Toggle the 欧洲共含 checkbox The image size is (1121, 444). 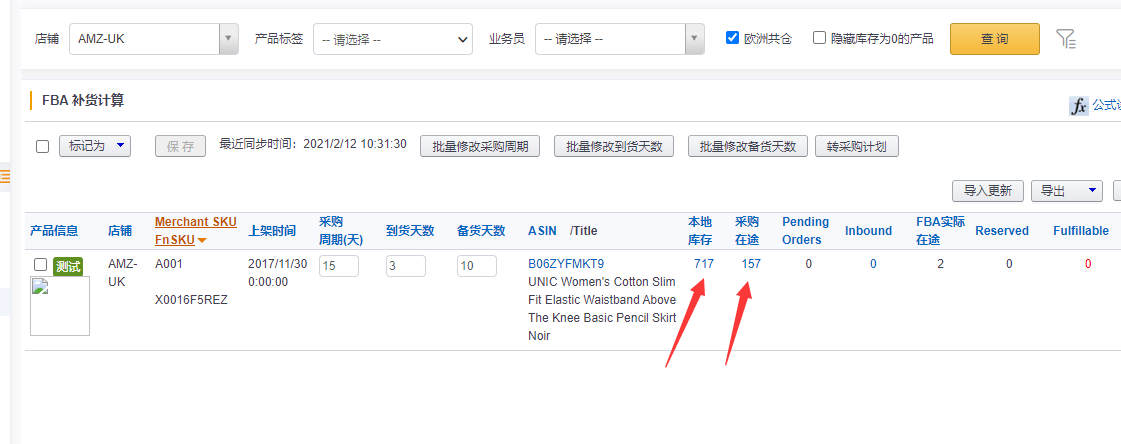click(x=733, y=38)
